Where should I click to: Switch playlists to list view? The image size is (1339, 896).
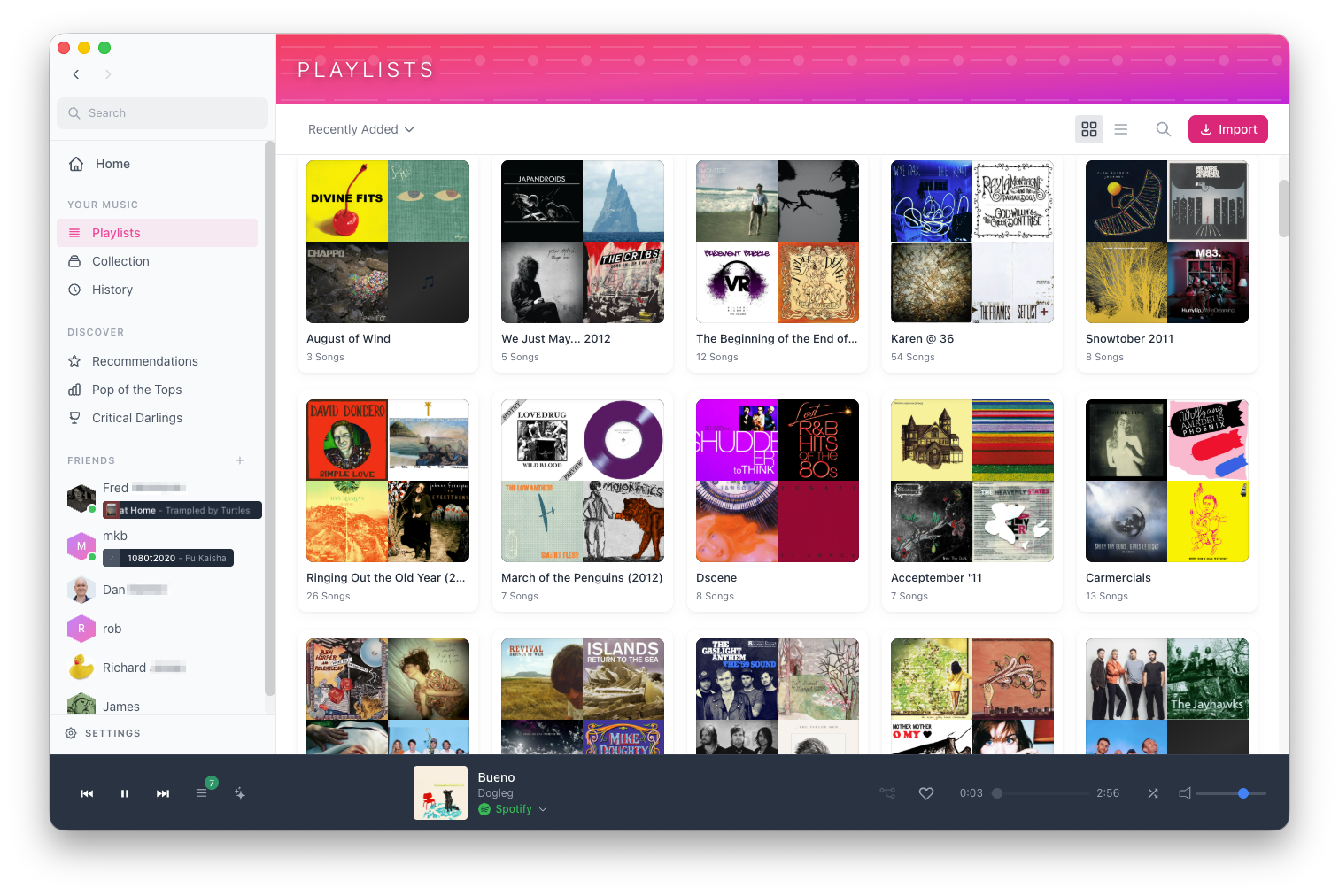pyautogui.click(x=1121, y=128)
